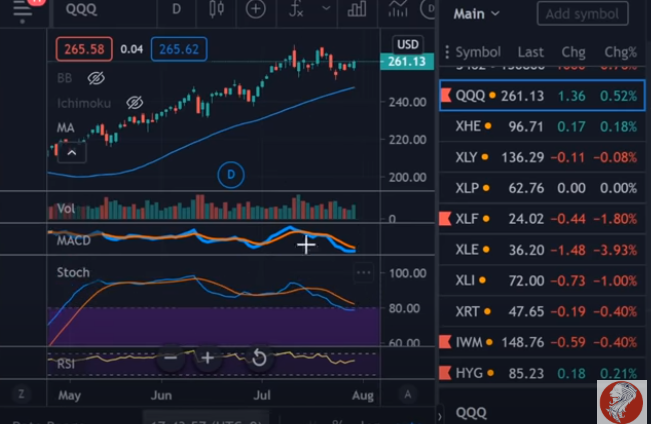Click the red flag on HYG row
Screen dimensions: 651x424
coord(445,373)
